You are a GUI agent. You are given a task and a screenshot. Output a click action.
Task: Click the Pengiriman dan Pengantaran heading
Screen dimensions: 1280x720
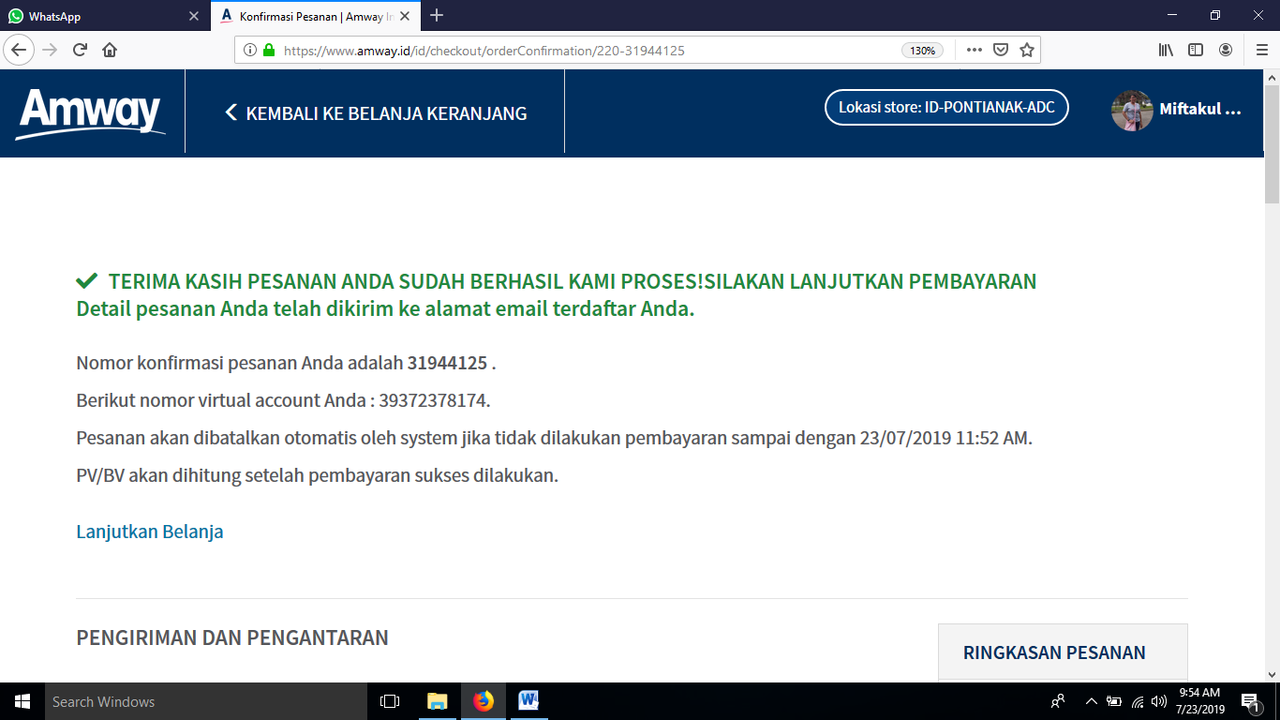pos(232,637)
